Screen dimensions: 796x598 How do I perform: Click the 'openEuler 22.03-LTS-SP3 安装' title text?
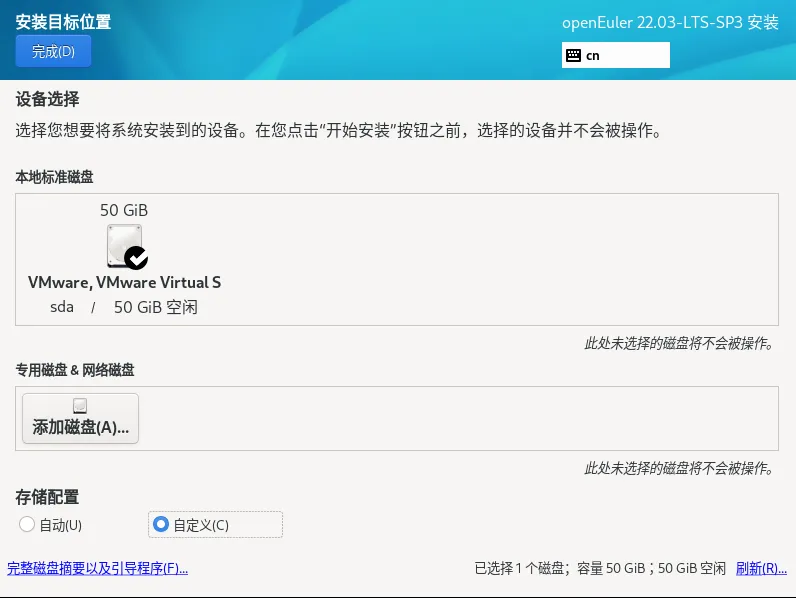click(x=670, y=22)
